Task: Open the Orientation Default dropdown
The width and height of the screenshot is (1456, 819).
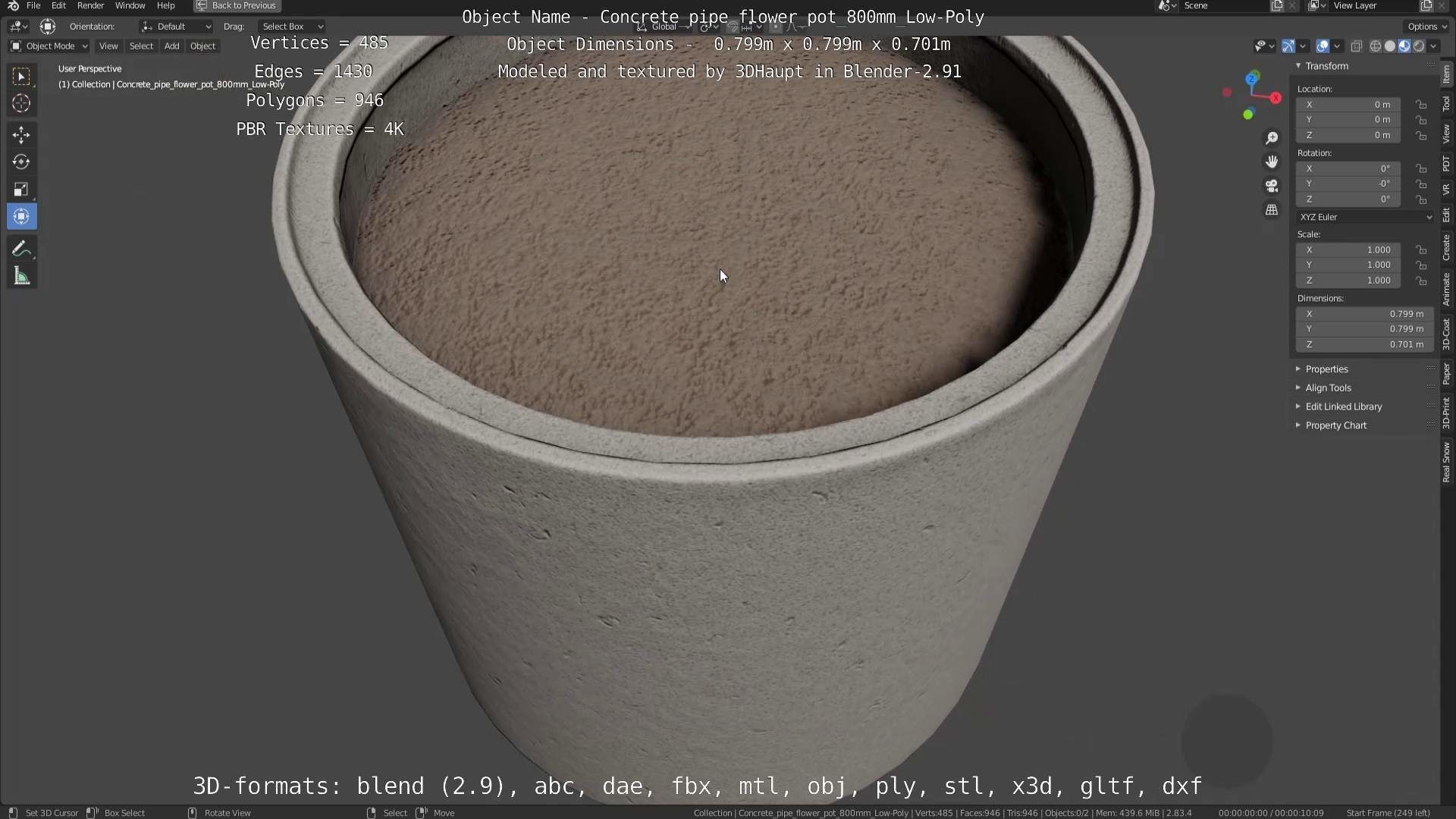Action: click(176, 27)
